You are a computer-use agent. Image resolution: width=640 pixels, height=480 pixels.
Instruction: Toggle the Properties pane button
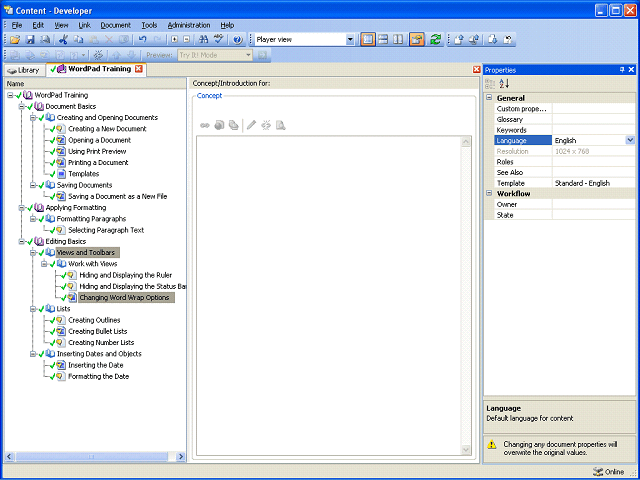pyautogui.click(x=417, y=40)
